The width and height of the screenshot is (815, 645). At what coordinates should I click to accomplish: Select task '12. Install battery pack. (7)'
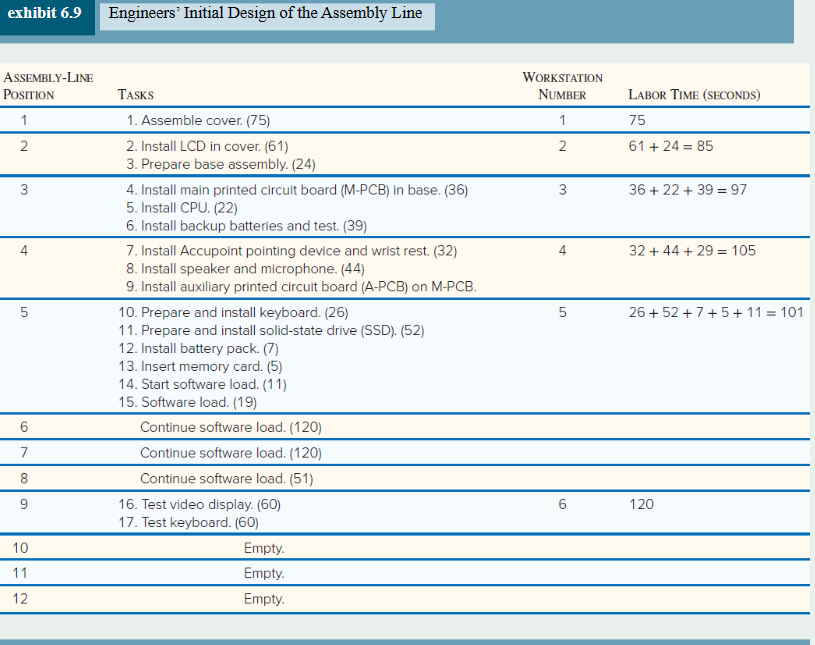(x=199, y=348)
